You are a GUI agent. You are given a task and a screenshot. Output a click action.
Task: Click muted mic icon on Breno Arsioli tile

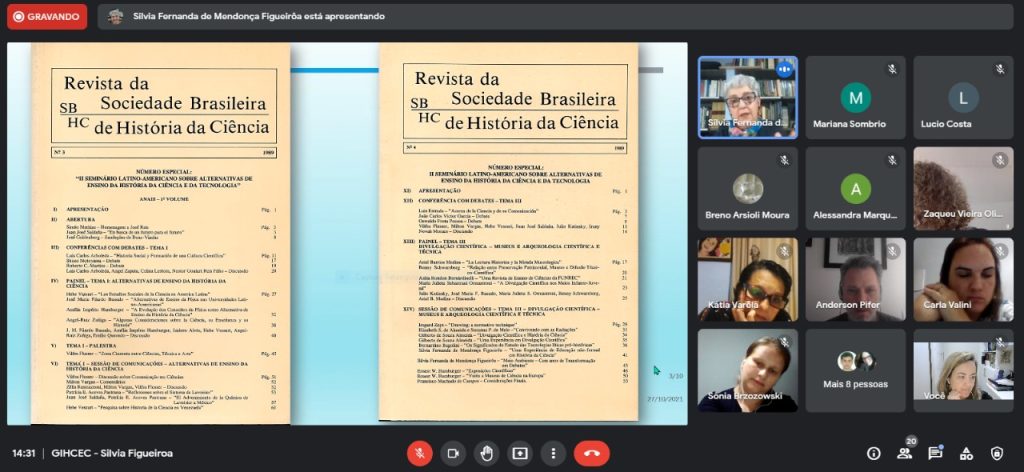[x=784, y=160]
